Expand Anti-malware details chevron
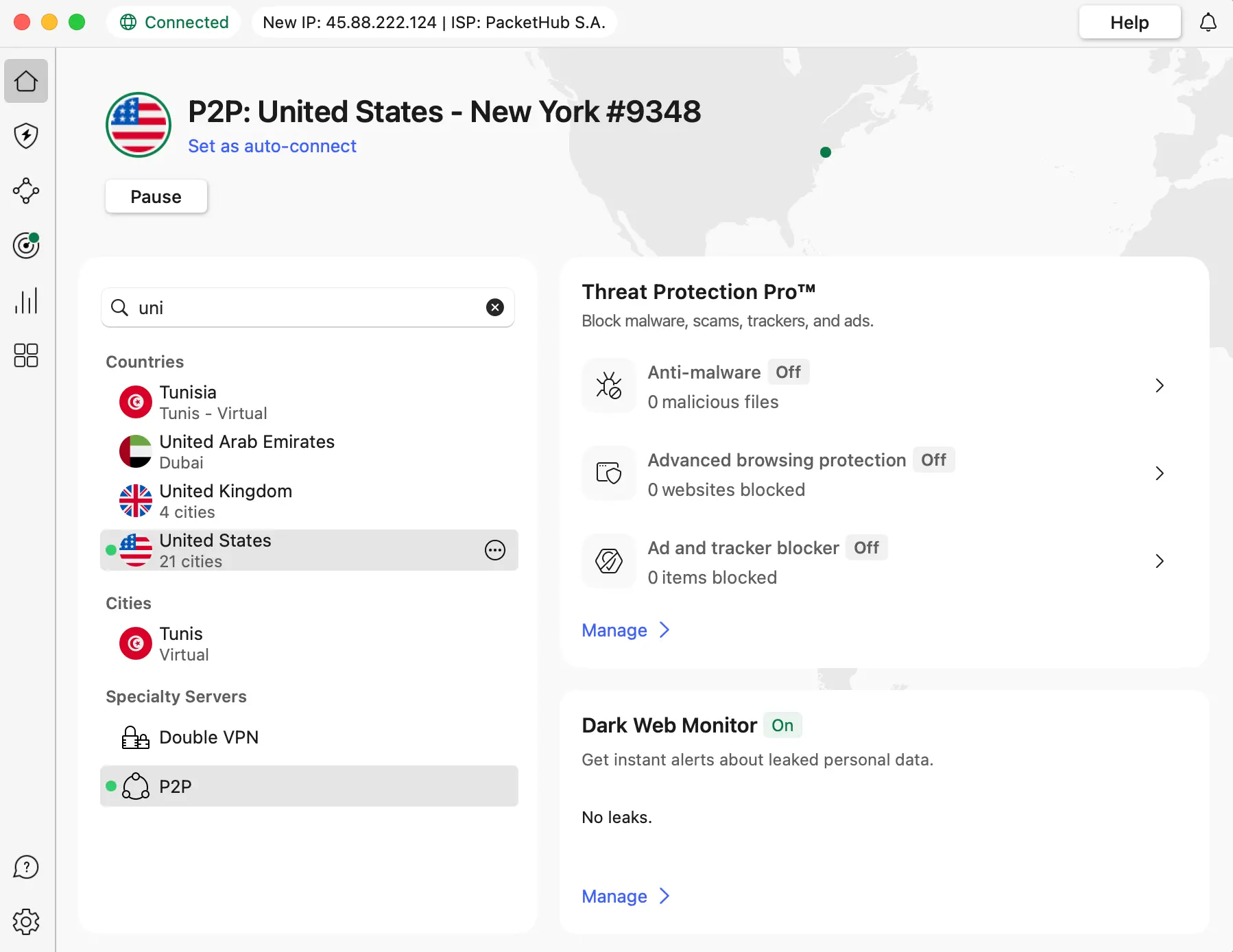Image resolution: width=1233 pixels, height=952 pixels. [1159, 385]
